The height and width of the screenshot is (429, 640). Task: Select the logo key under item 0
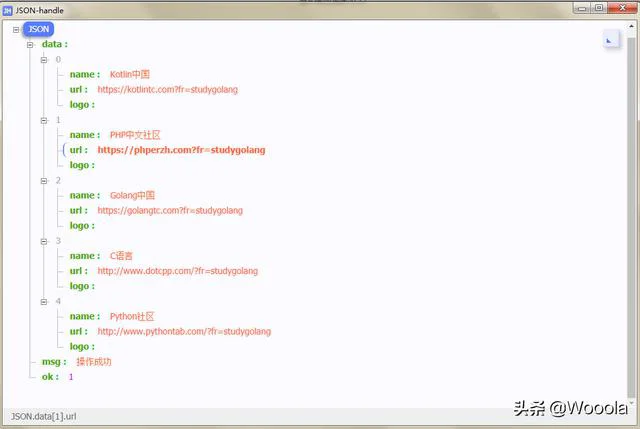point(82,104)
